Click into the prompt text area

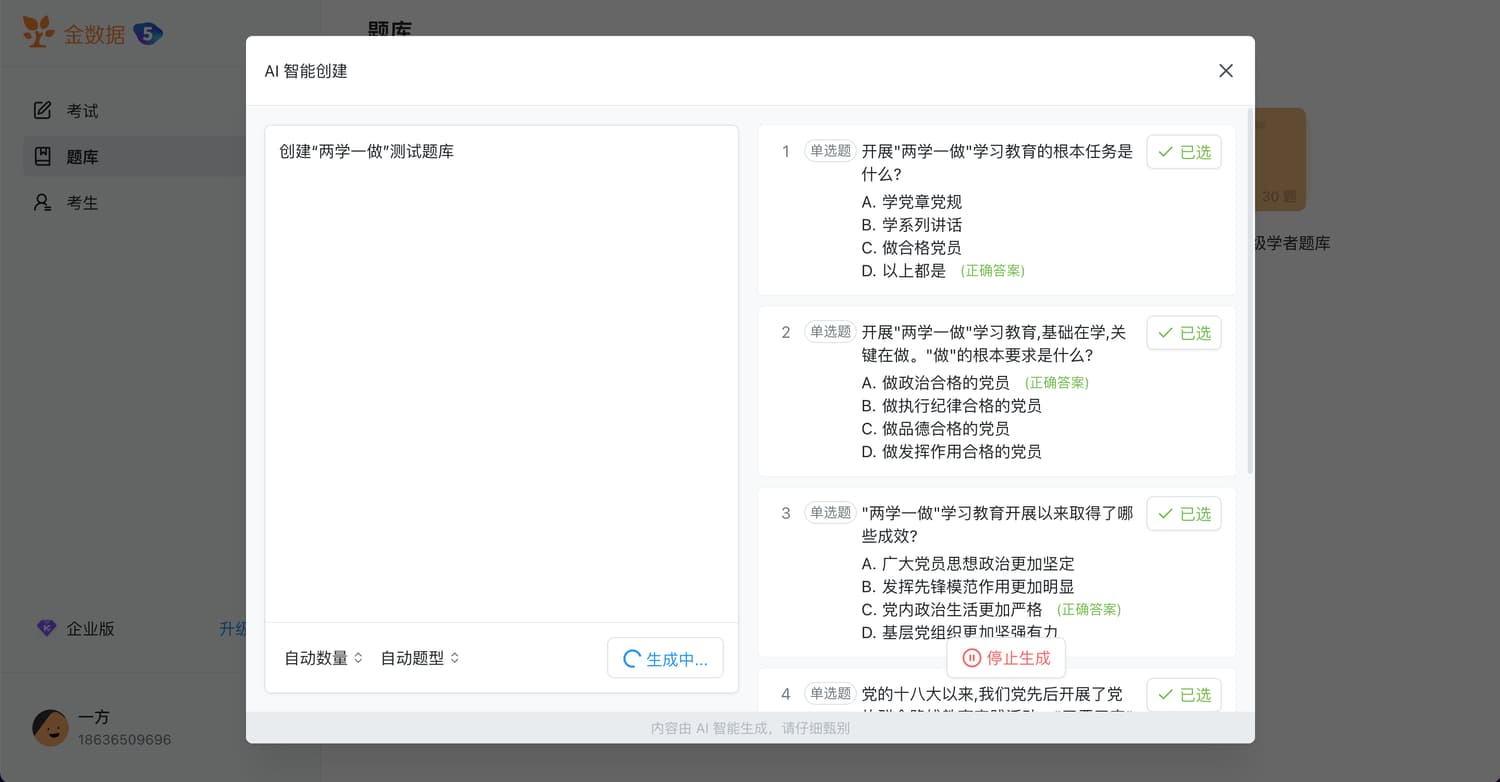click(x=500, y=380)
